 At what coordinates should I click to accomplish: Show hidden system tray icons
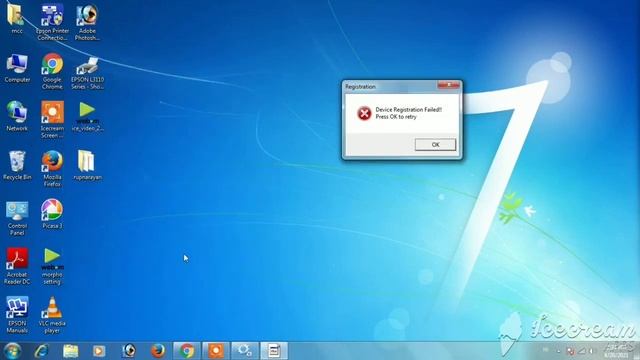(x=558, y=351)
